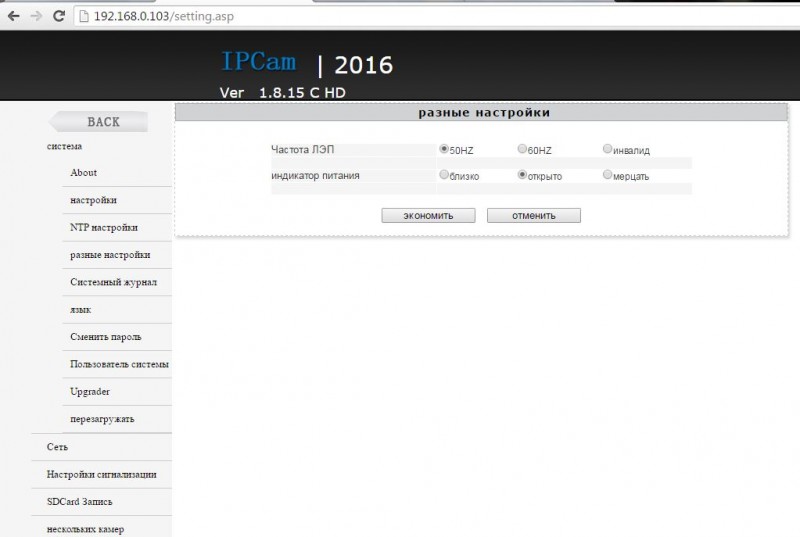Expand SDCard Запись section
The image size is (800, 537).
tap(80, 502)
